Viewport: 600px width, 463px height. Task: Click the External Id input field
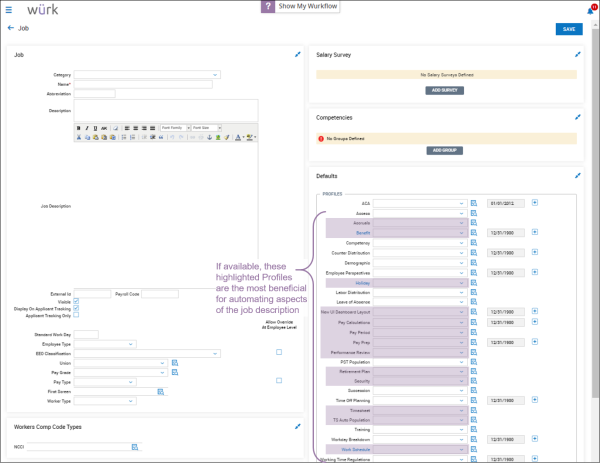tap(92, 294)
